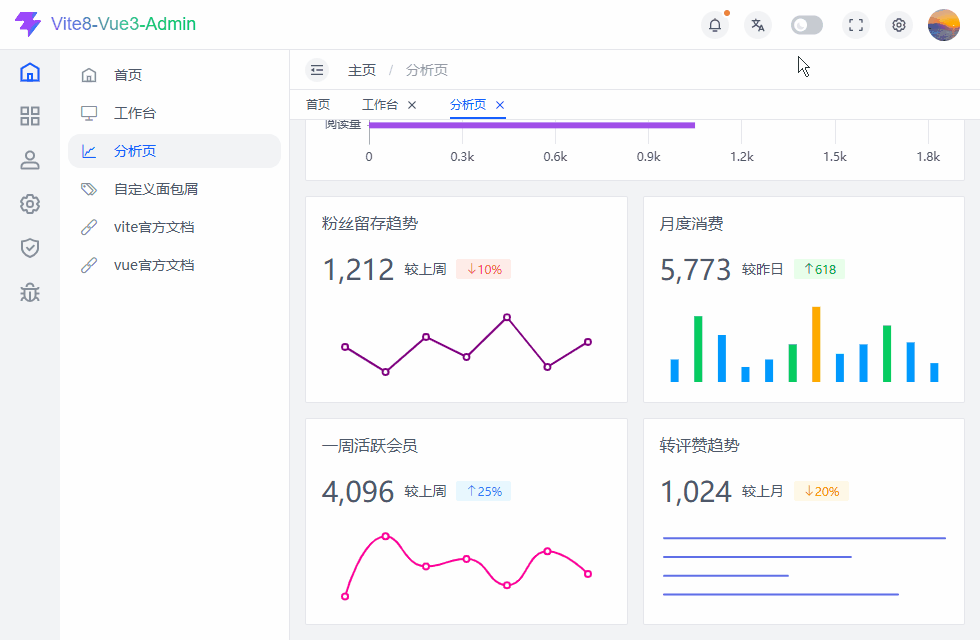Click the 月度消费 card title

tap(691, 224)
